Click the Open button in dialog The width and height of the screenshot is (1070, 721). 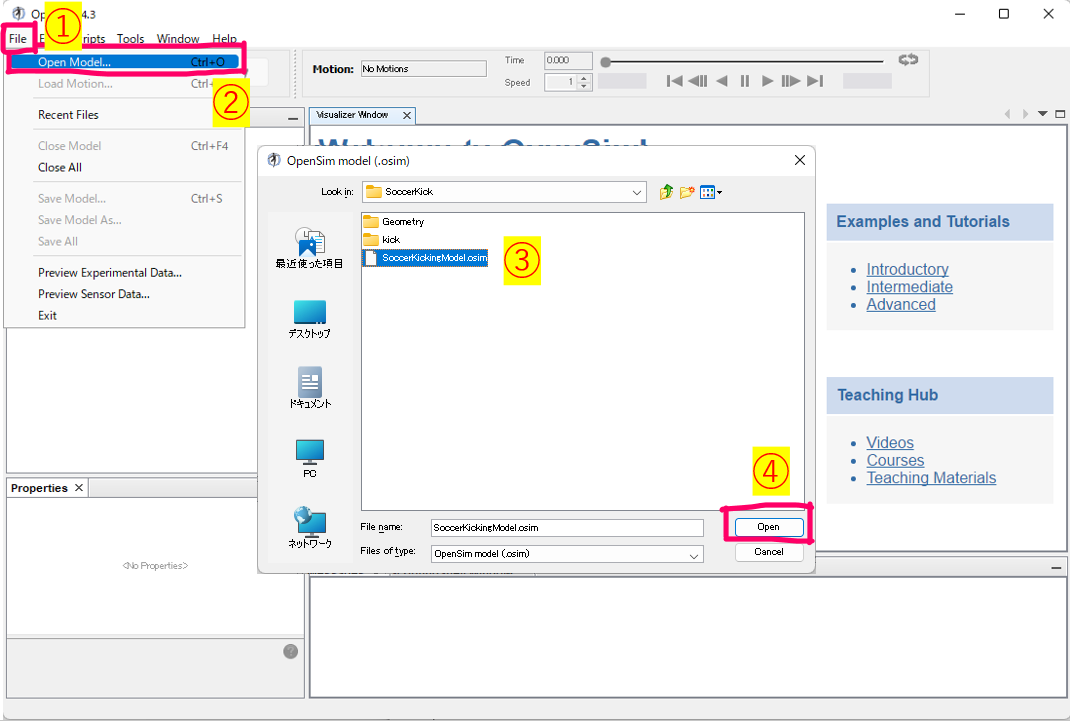(768, 527)
